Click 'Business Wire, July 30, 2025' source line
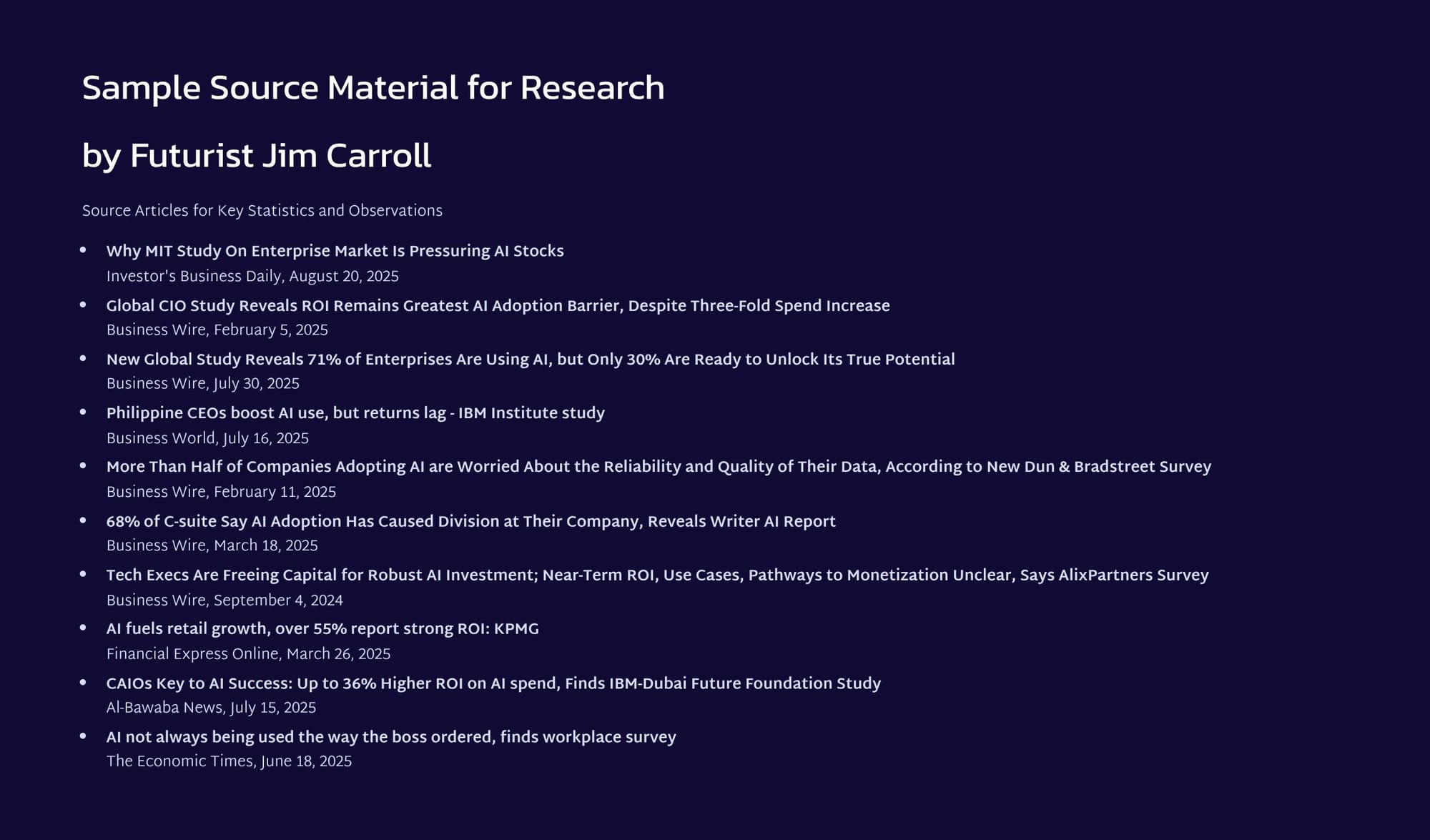The image size is (1430, 840). [203, 383]
